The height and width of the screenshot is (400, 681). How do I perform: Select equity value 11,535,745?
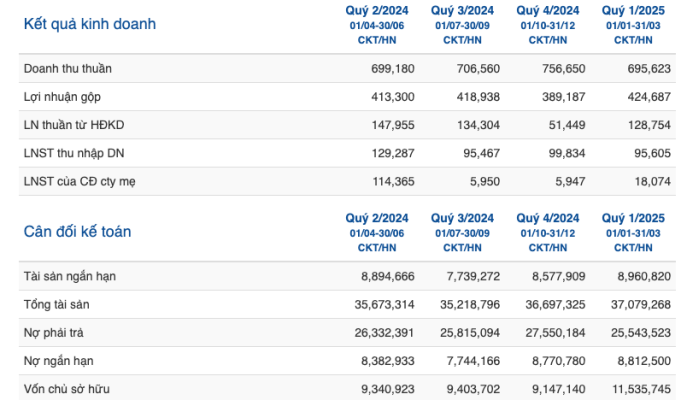(642, 389)
